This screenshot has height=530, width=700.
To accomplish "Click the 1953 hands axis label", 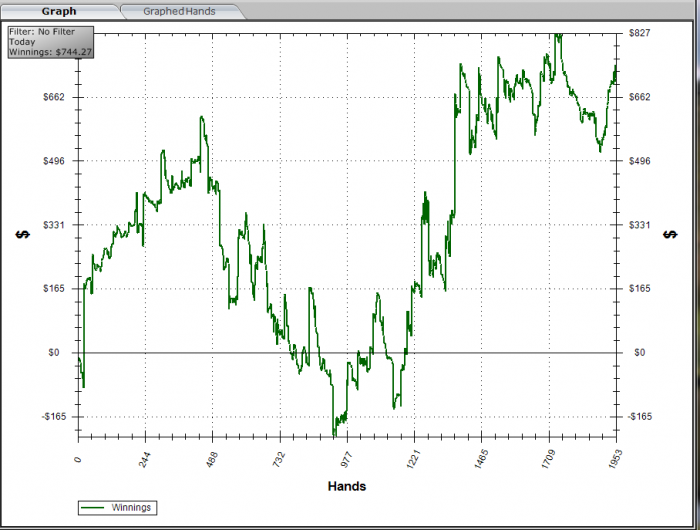I will 616,459.
